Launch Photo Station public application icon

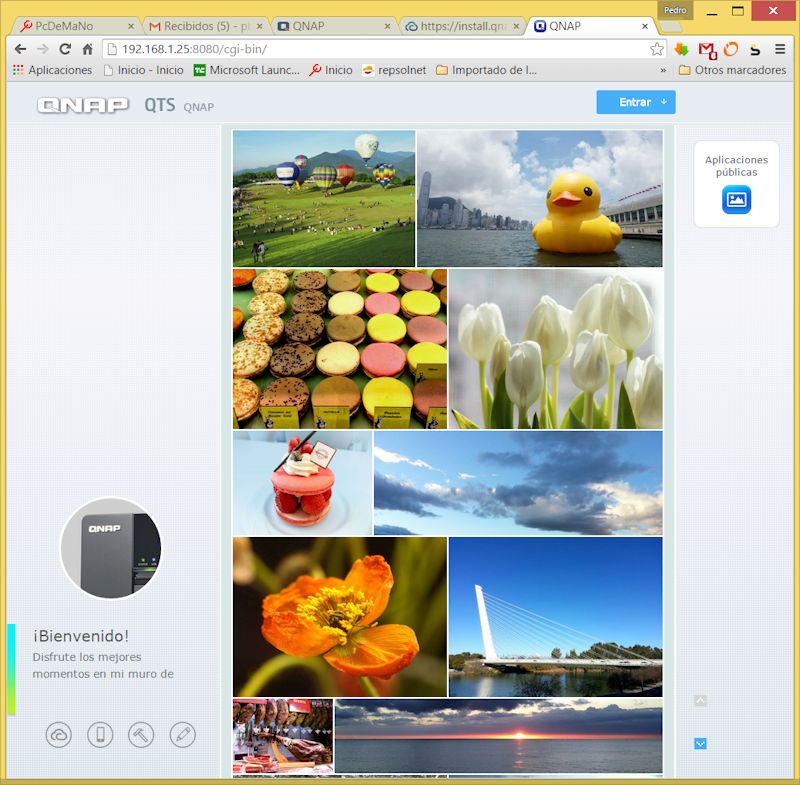pos(736,200)
